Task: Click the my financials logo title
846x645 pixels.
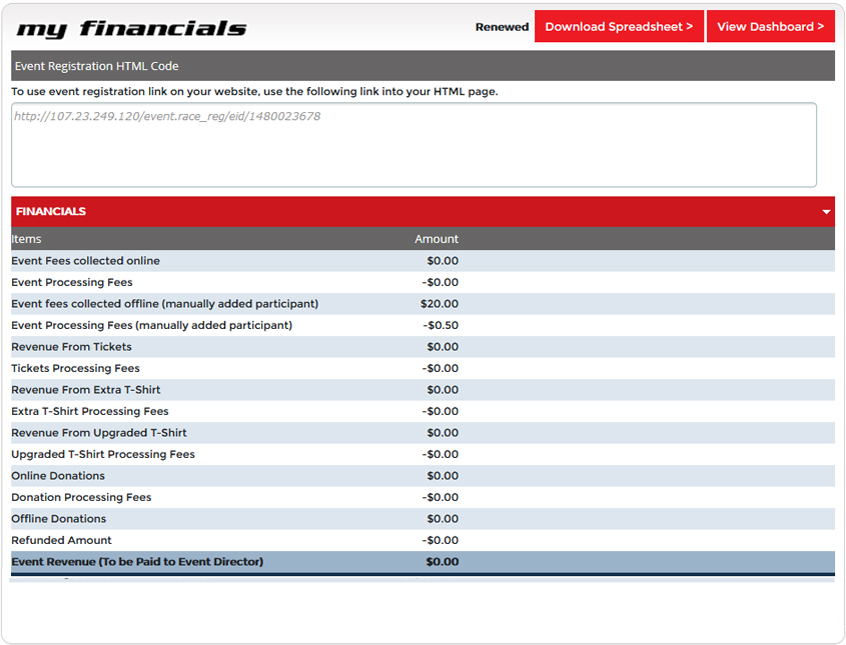Action: point(131,28)
